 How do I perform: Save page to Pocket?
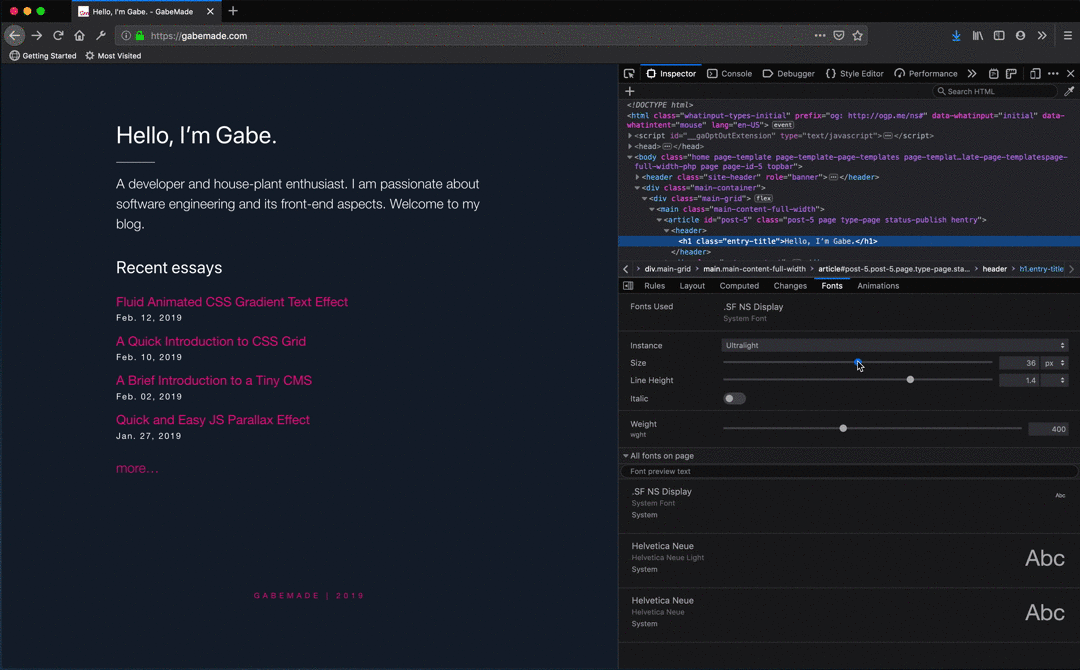tap(839, 35)
